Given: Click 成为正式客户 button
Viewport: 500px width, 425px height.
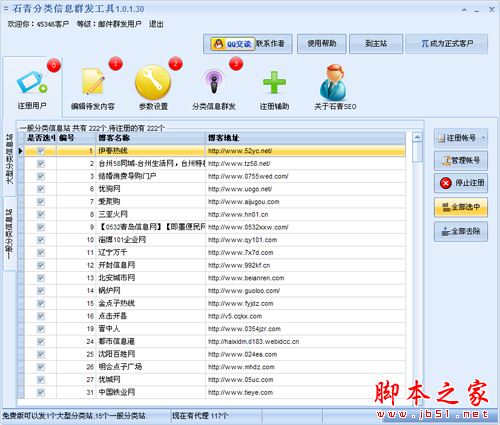Looking at the screenshot, I should (447, 44).
